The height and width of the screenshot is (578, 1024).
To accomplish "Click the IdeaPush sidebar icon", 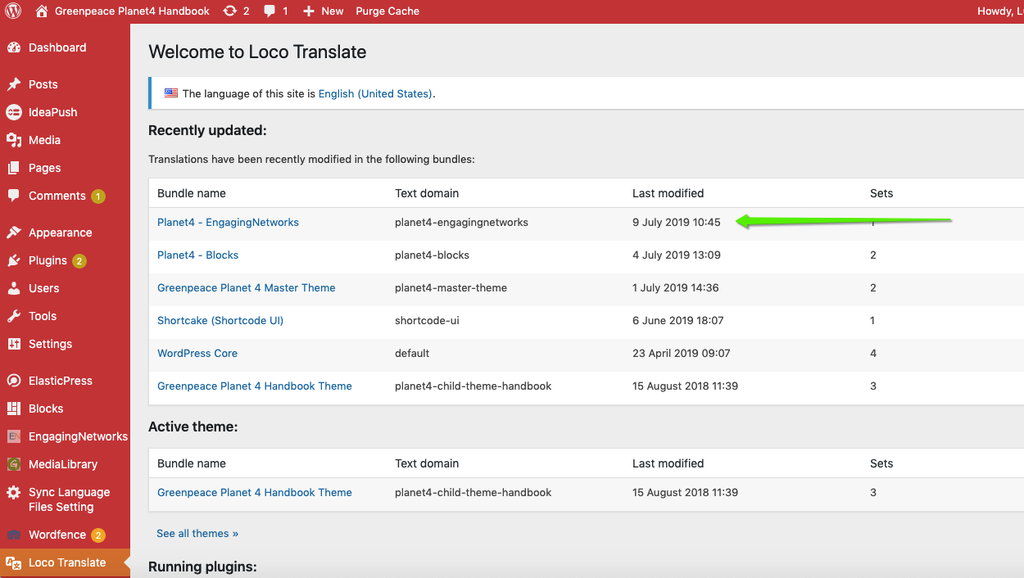I will [14, 112].
